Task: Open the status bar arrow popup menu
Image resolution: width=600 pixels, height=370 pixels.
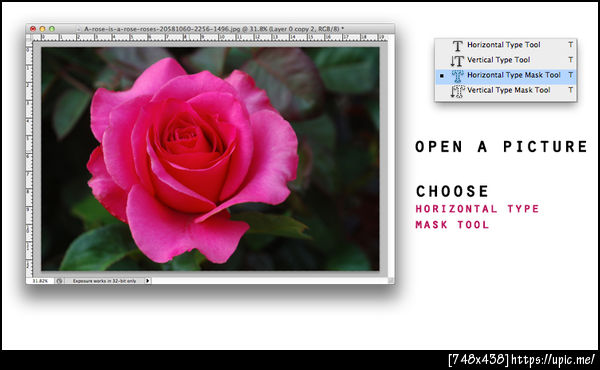Action: (148, 281)
